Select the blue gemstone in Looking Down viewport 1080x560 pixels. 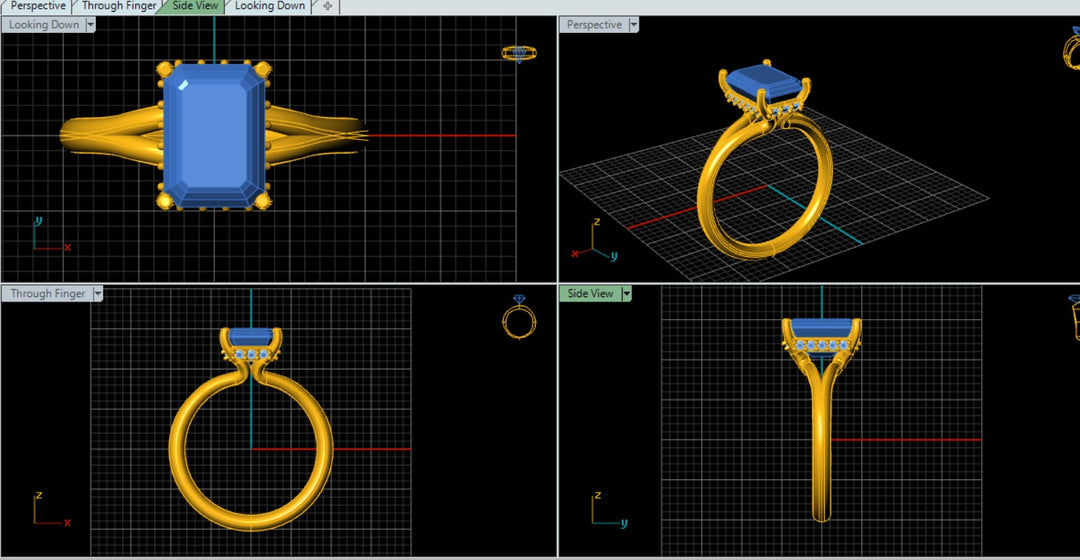214,135
